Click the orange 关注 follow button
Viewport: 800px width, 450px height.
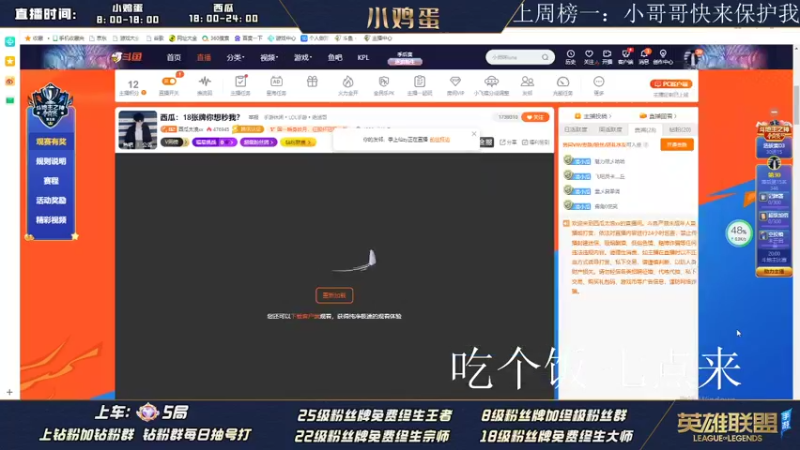[x=535, y=117]
